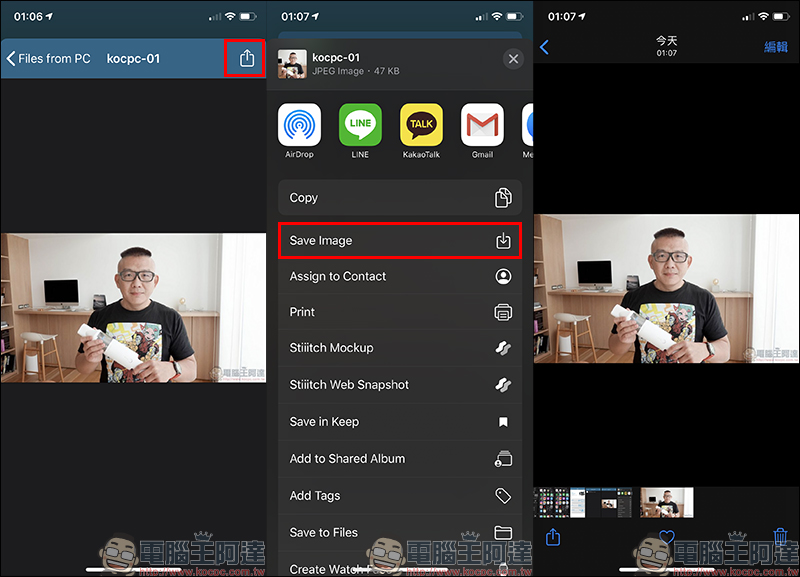Screen dimensions: 800x577
Task: Open Stiiitch Web Snapshot action
Action: pos(400,385)
